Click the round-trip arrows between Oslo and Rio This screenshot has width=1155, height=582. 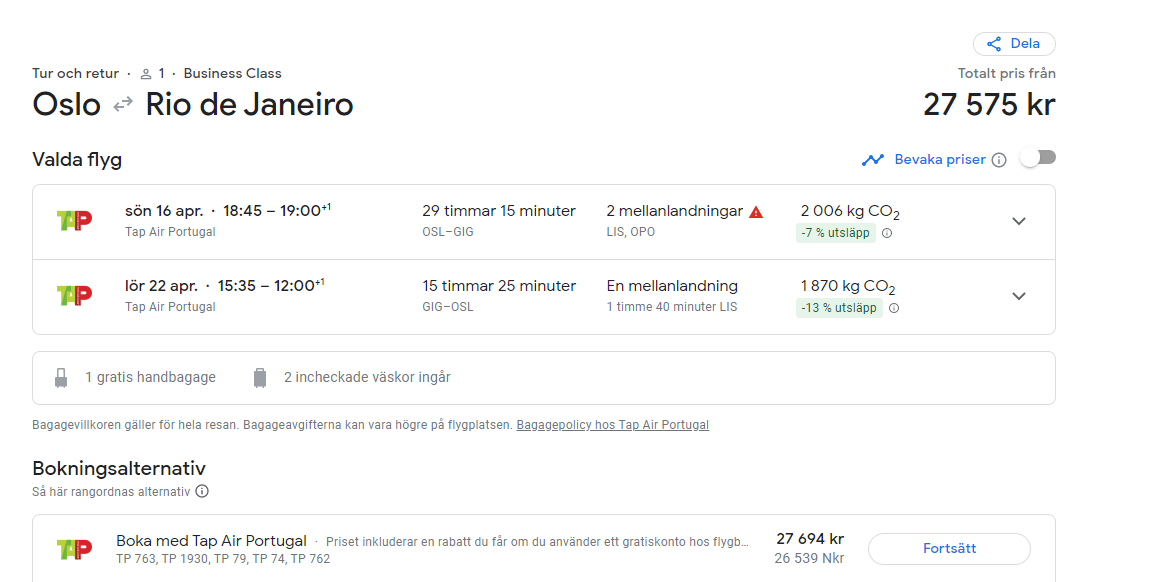tap(123, 104)
